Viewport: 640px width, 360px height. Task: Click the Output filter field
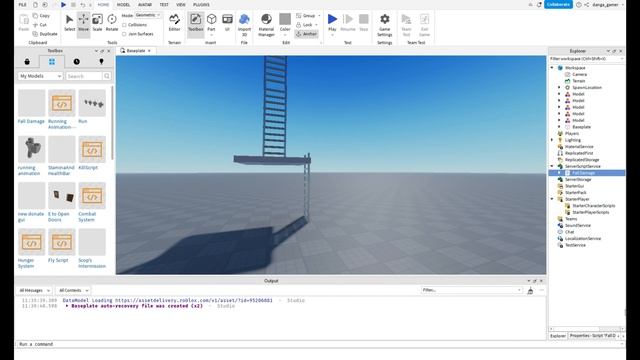coord(471,290)
